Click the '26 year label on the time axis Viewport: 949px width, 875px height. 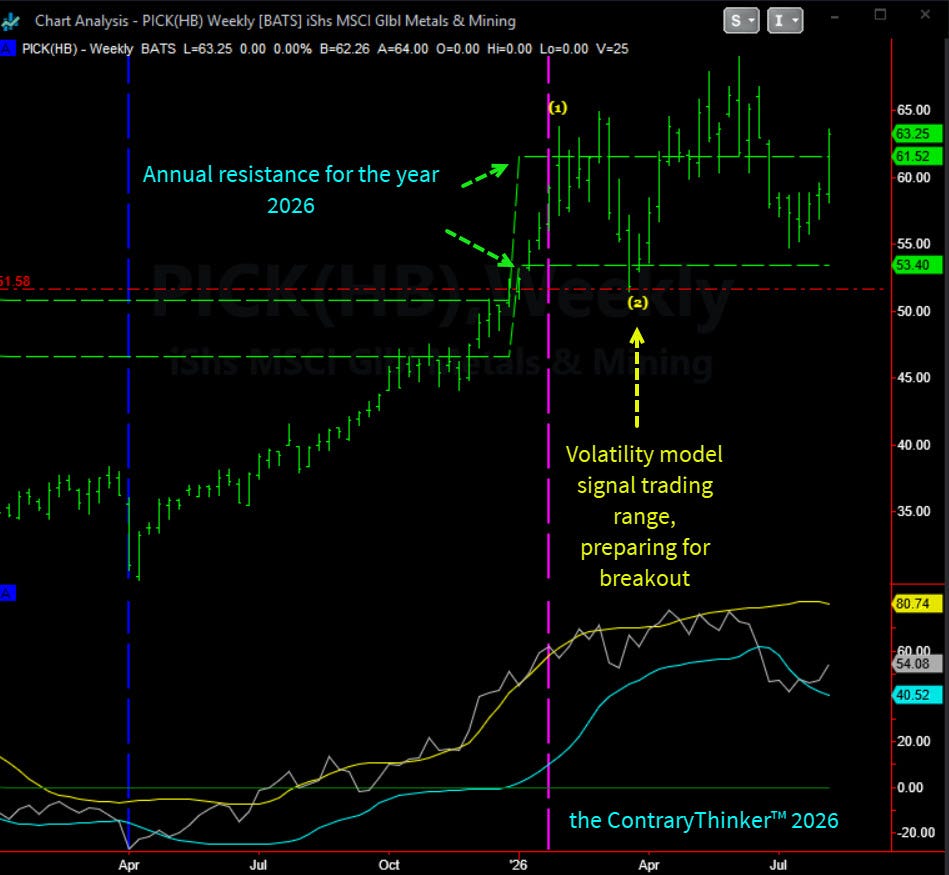[519, 865]
